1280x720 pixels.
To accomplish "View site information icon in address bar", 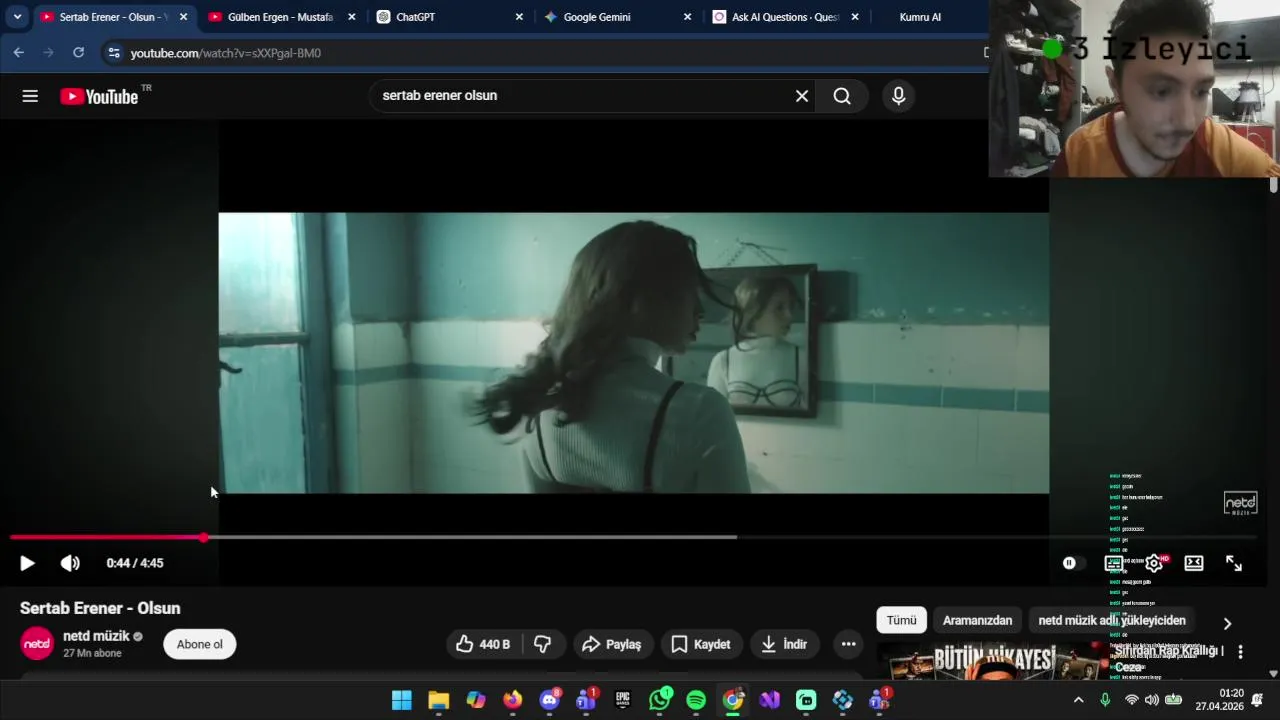I will (113, 53).
